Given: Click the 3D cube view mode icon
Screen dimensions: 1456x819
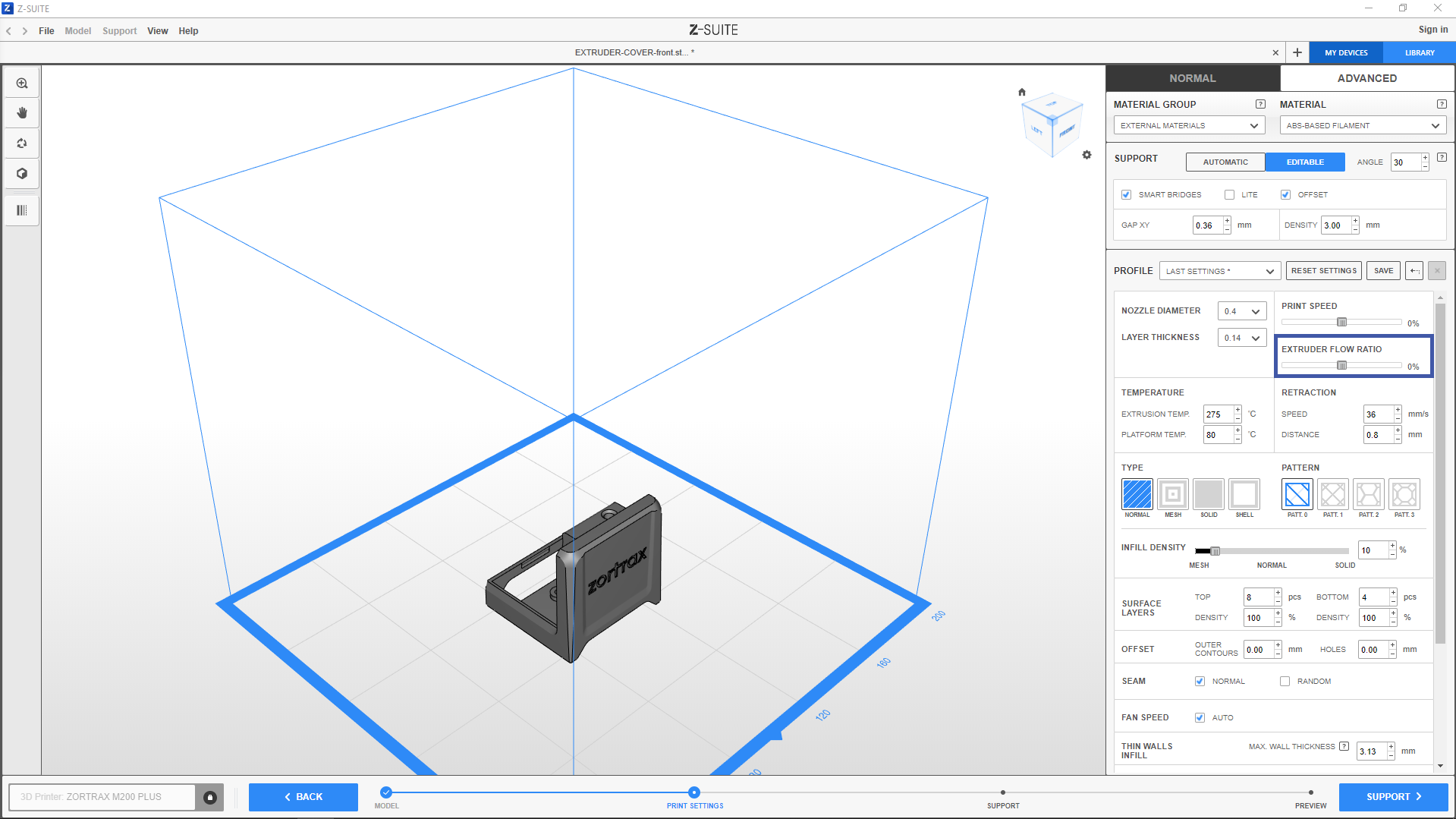Looking at the screenshot, I should pyautogui.click(x=22, y=174).
